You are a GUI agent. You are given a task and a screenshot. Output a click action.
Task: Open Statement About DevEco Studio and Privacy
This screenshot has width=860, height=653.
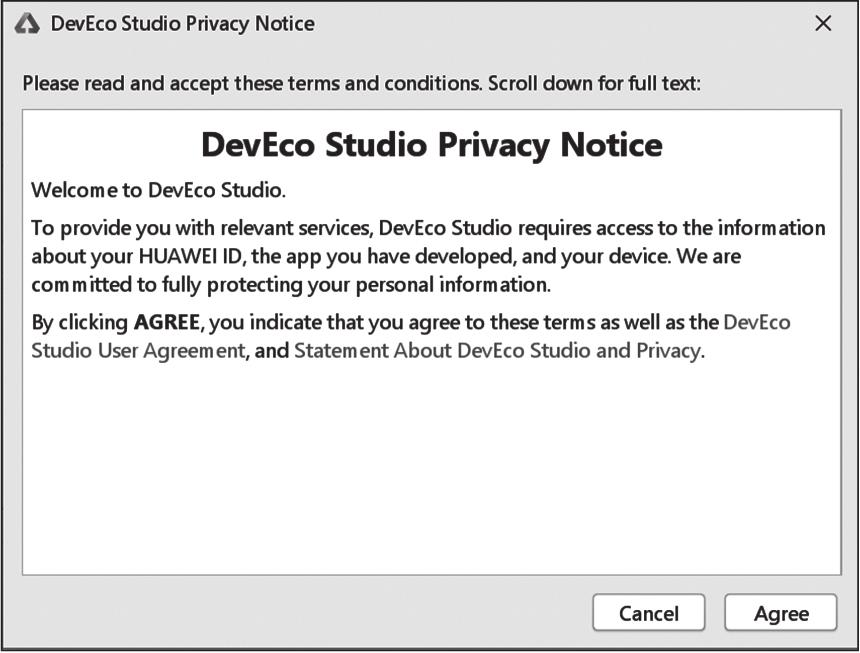(x=498, y=351)
